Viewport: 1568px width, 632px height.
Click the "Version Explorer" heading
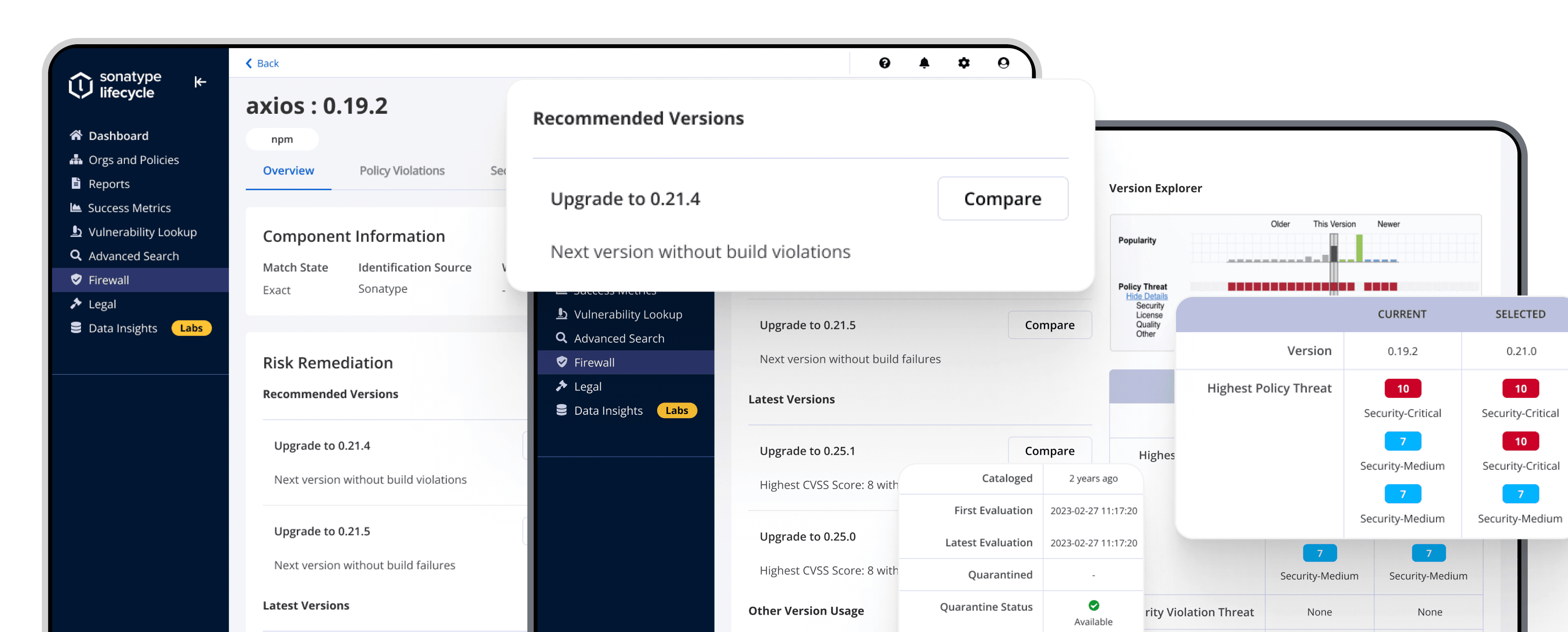click(x=1155, y=188)
